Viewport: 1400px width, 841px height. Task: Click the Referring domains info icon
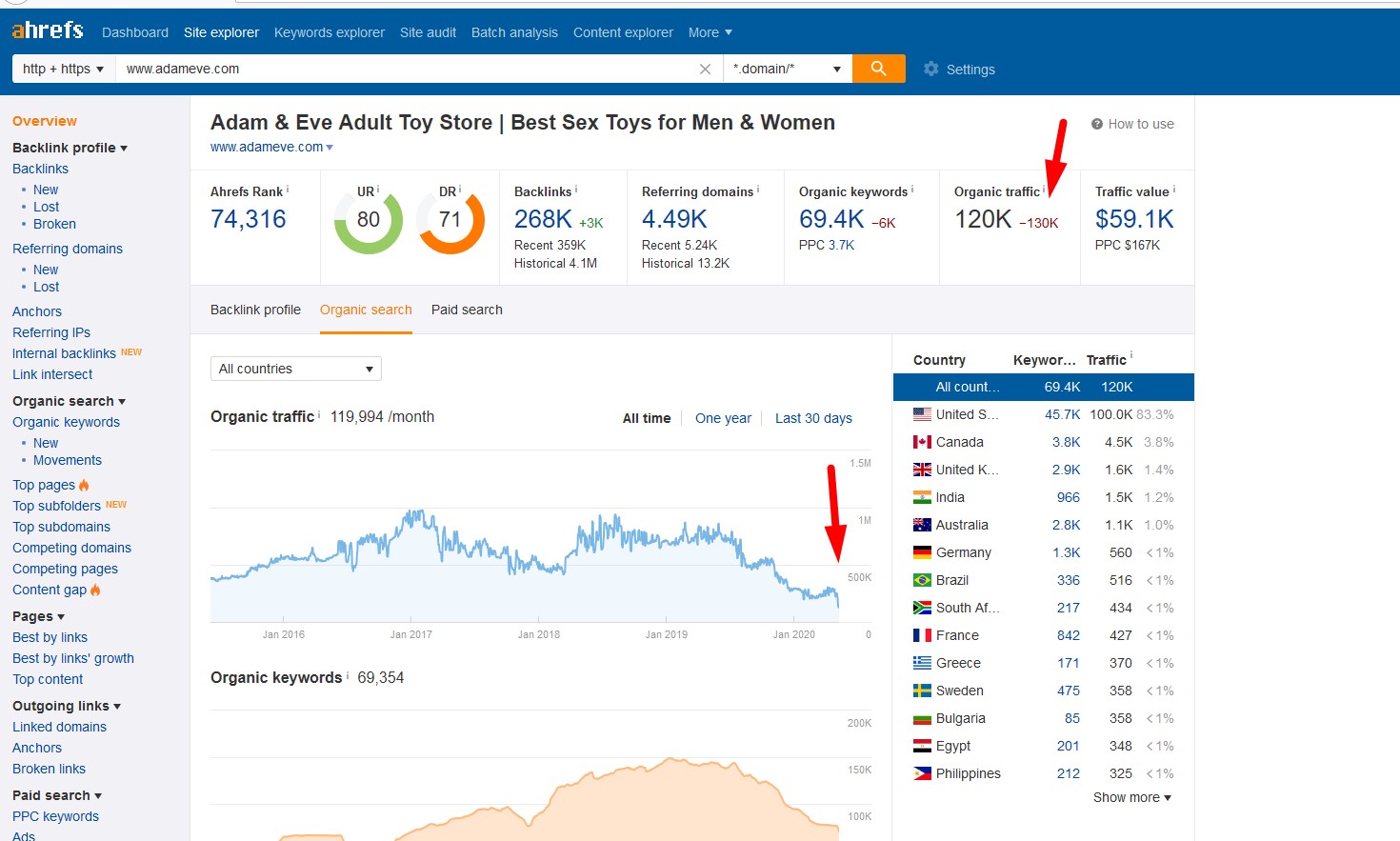758,189
